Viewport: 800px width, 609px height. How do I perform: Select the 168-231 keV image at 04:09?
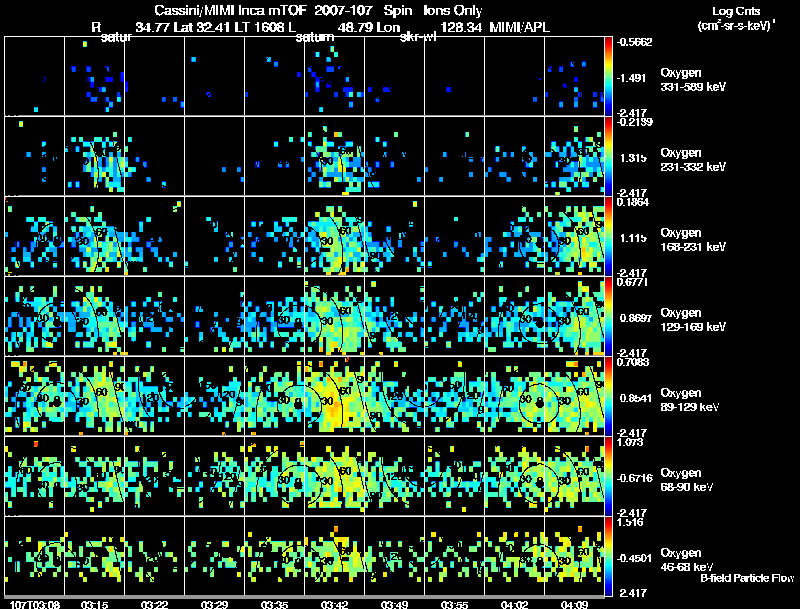pos(574,236)
